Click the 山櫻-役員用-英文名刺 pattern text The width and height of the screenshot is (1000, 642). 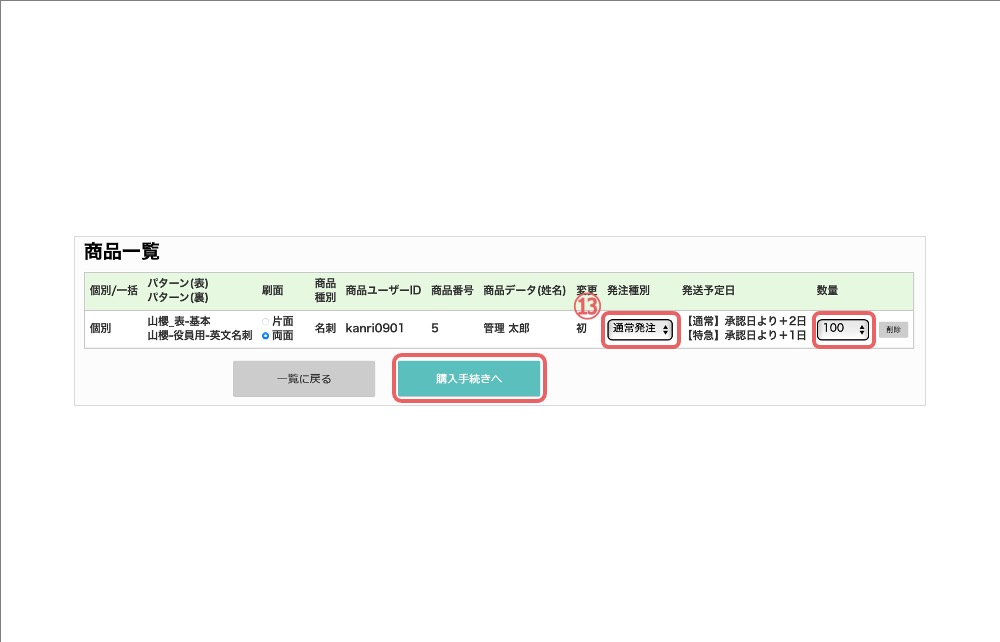[x=200, y=335]
